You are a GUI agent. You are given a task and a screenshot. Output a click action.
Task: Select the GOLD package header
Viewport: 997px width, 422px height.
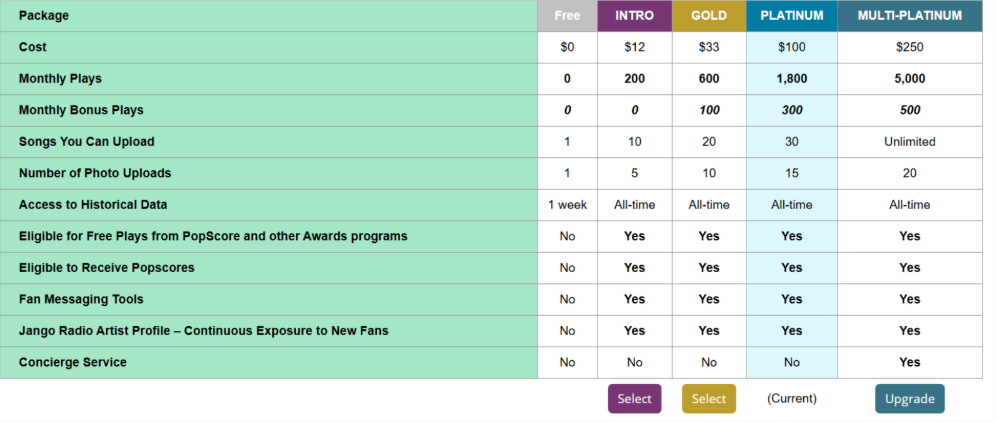tap(709, 16)
